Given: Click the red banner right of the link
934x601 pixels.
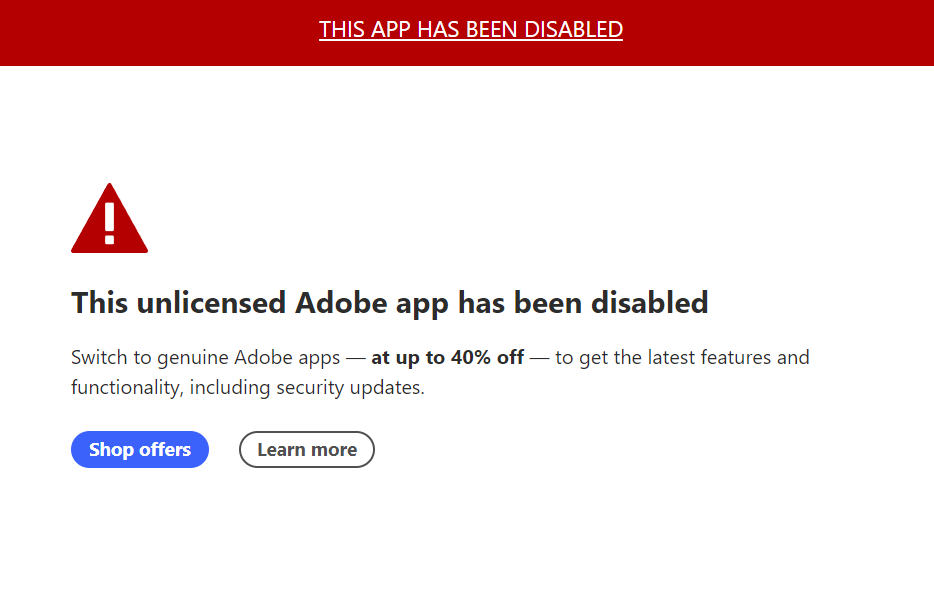Looking at the screenshot, I should 779,33.
